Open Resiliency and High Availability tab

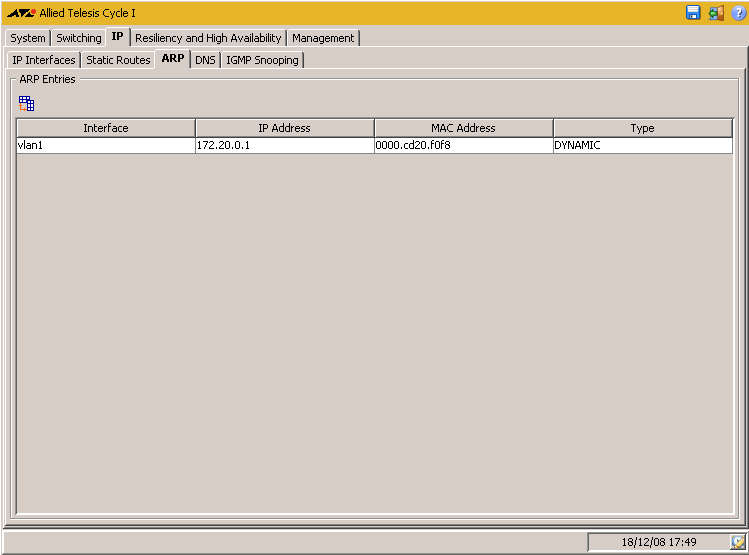pos(208,38)
